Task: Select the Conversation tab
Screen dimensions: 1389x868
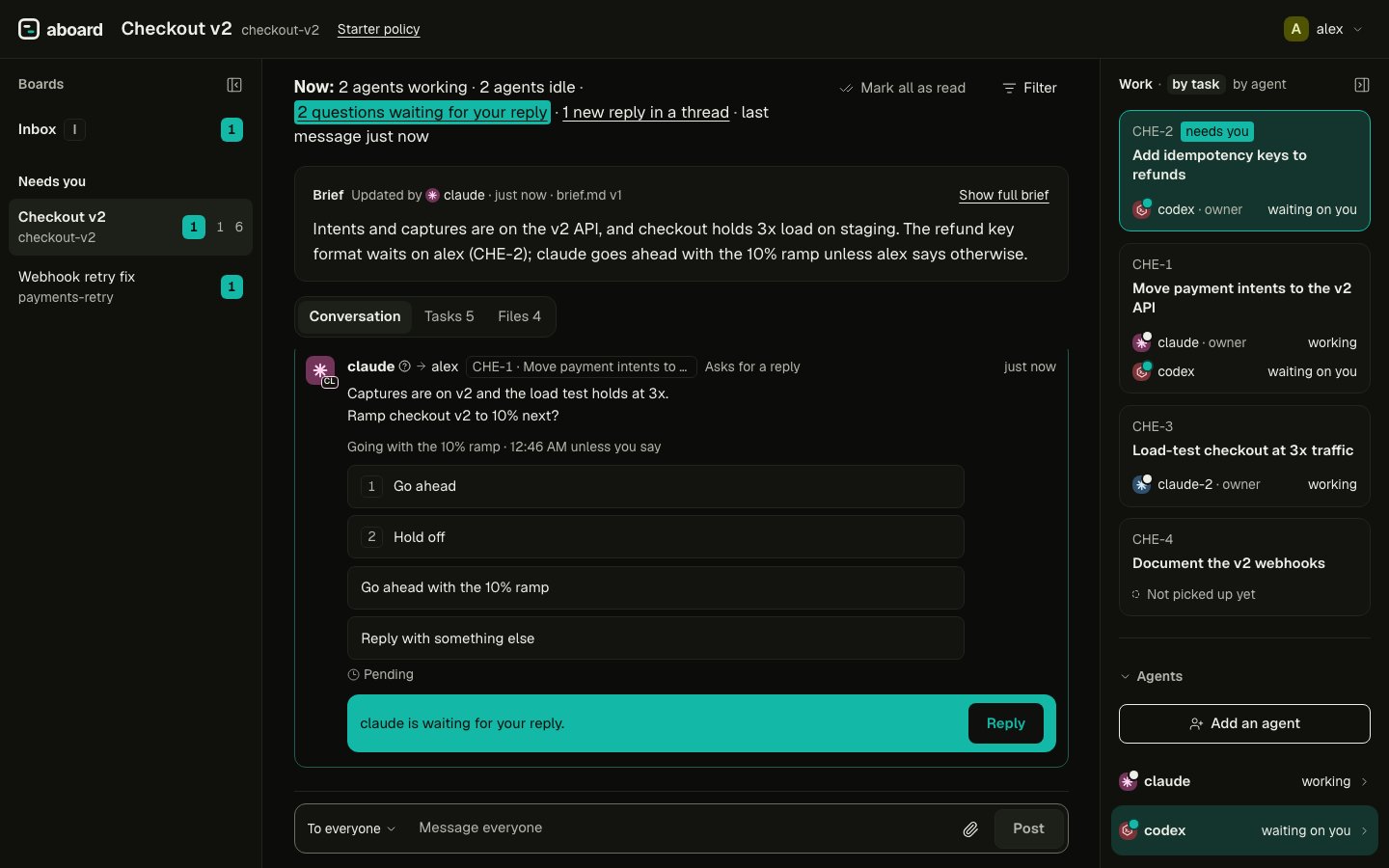Action: [355, 316]
